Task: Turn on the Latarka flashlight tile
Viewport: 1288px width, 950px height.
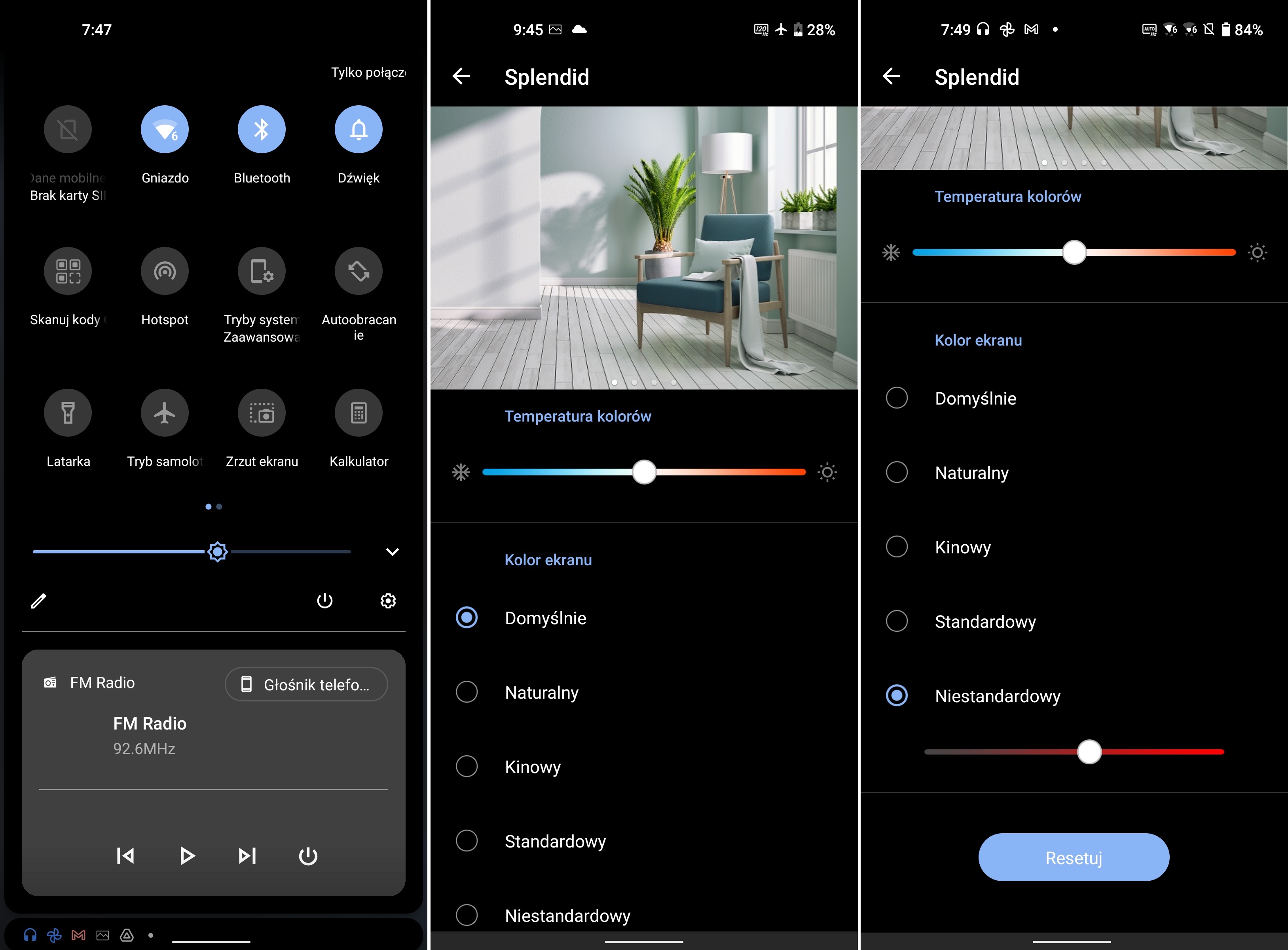Action: tap(68, 413)
